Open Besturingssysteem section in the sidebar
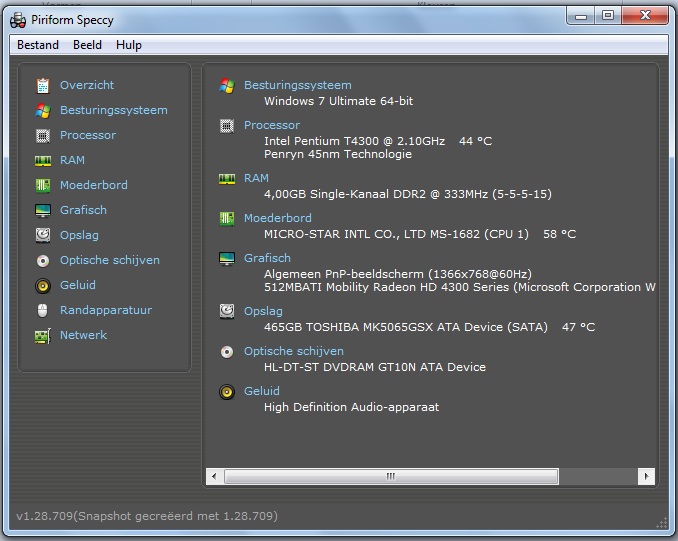The width and height of the screenshot is (678, 541). pos(113,110)
